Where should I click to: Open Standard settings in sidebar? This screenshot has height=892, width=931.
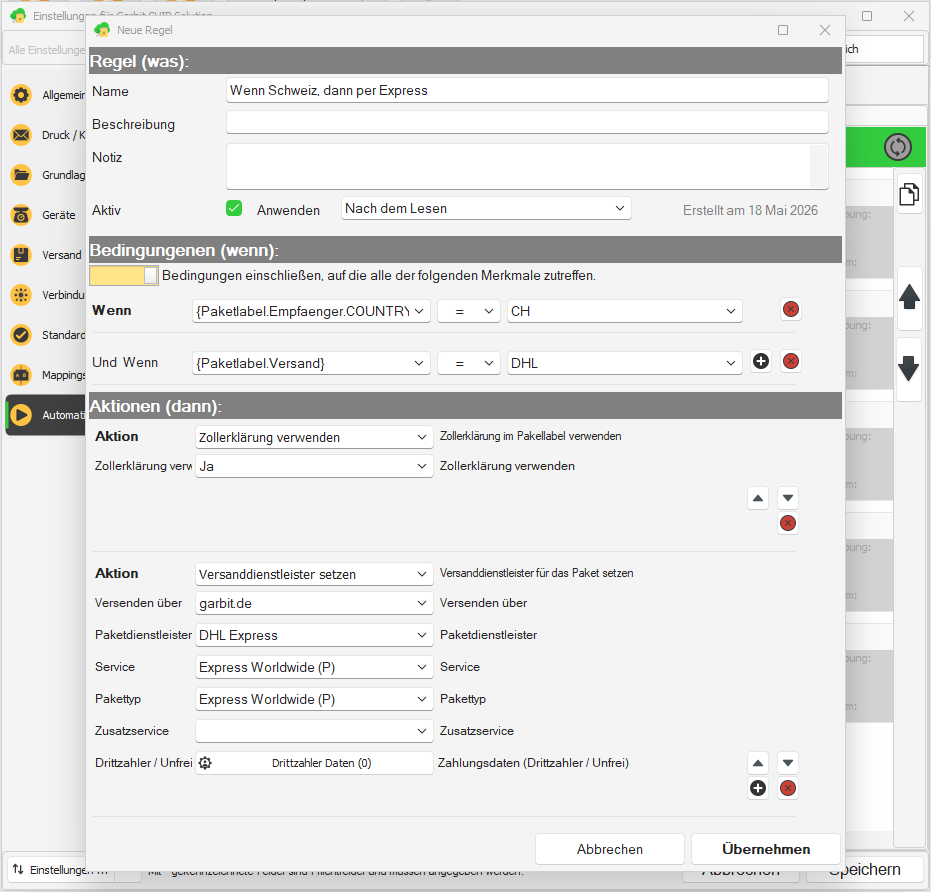(x=46, y=335)
